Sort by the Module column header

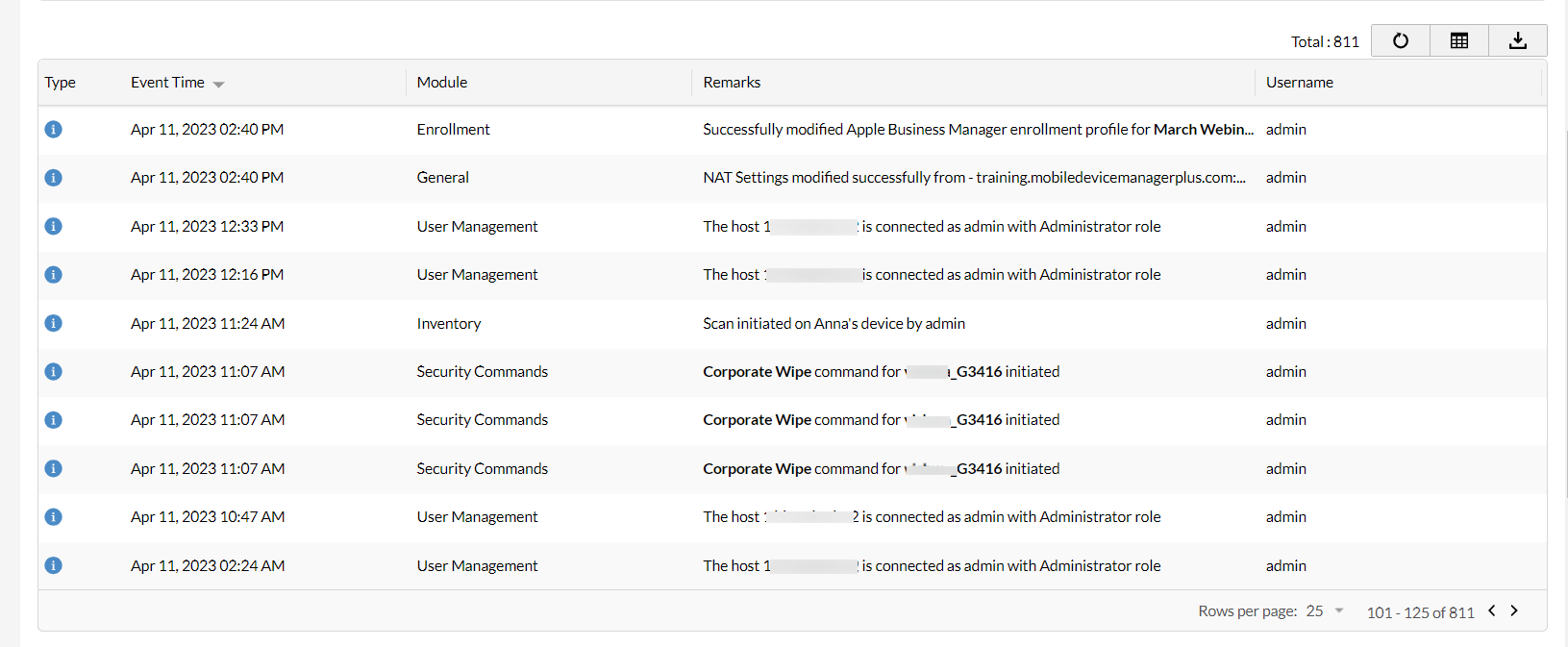tap(442, 83)
